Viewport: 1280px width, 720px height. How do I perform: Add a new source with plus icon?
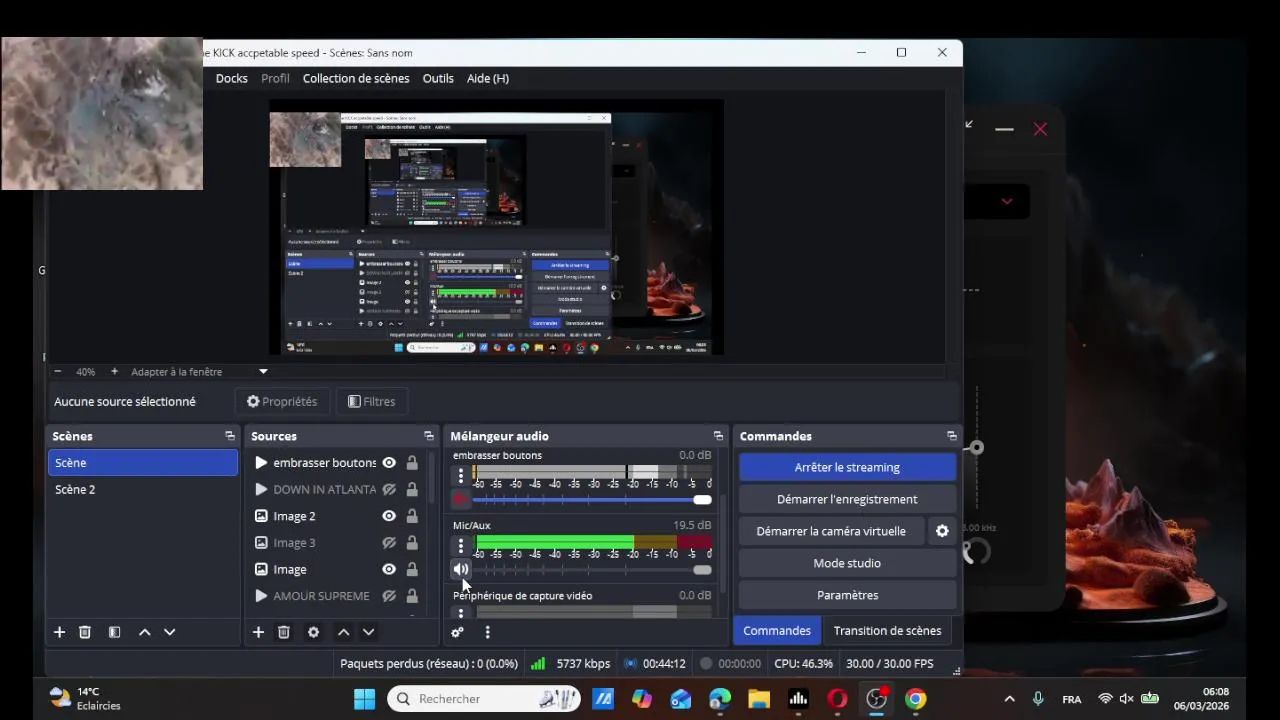pos(258,632)
